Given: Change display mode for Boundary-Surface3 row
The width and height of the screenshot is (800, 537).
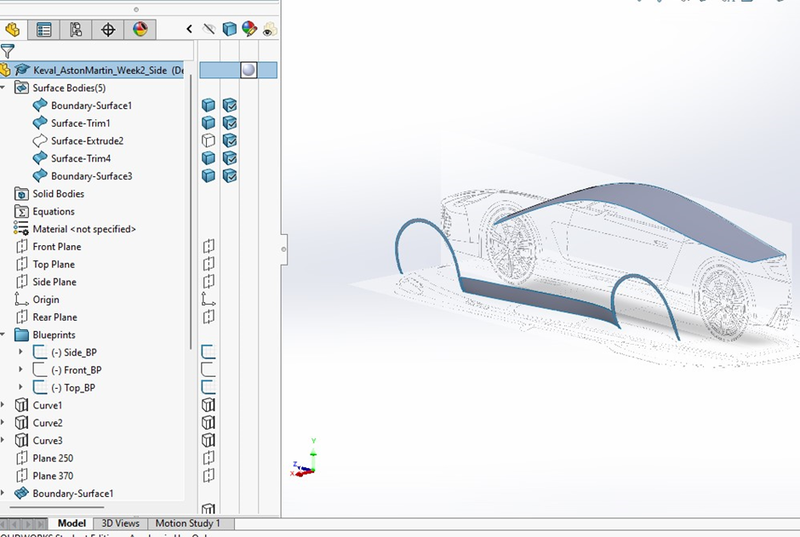Looking at the screenshot, I should (x=230, y=176).
